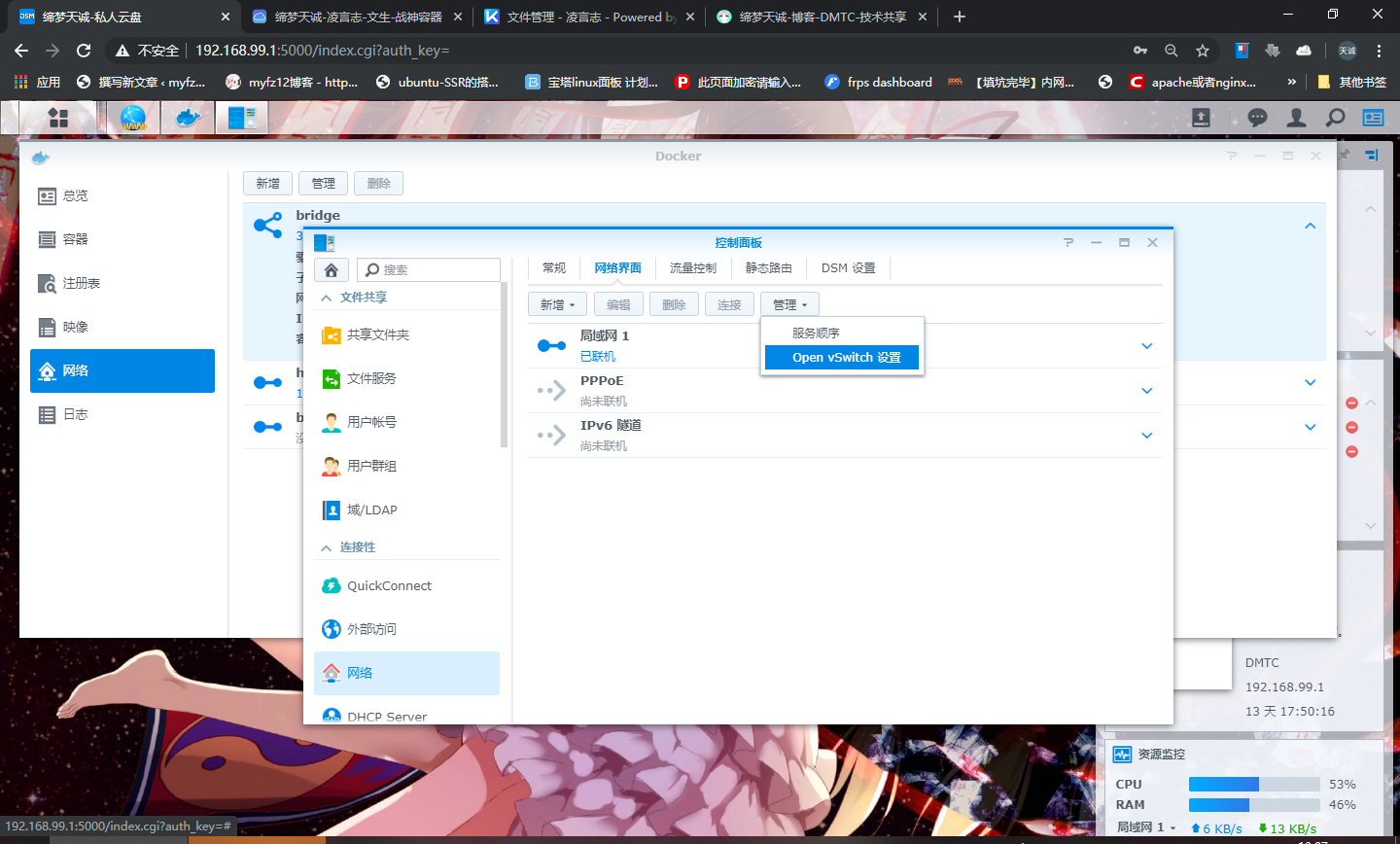Expand the 局域网 1 interface details
1400x844 pixels.
(1146, 346)
